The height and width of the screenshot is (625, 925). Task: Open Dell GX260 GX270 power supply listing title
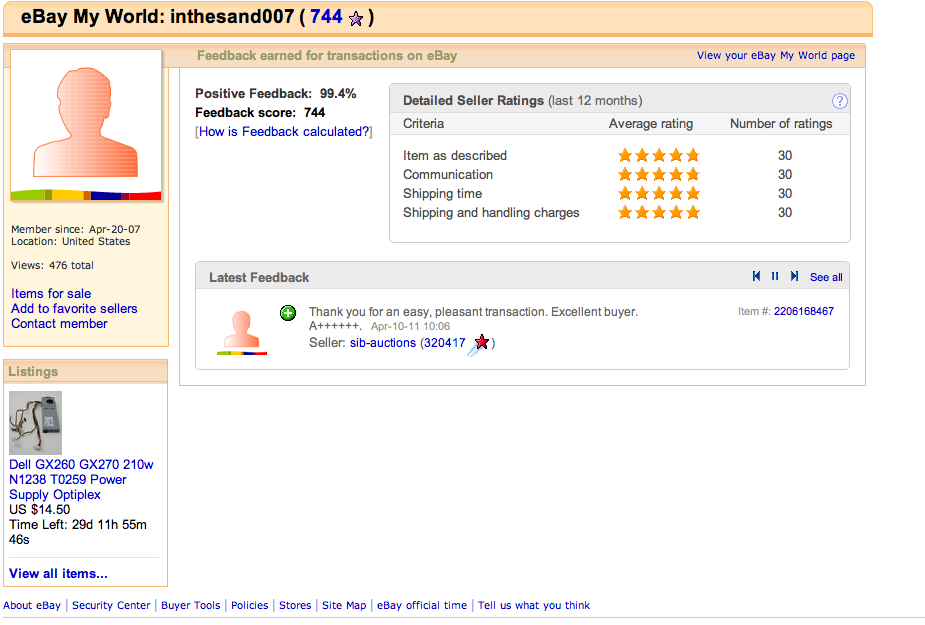point(81,479)
